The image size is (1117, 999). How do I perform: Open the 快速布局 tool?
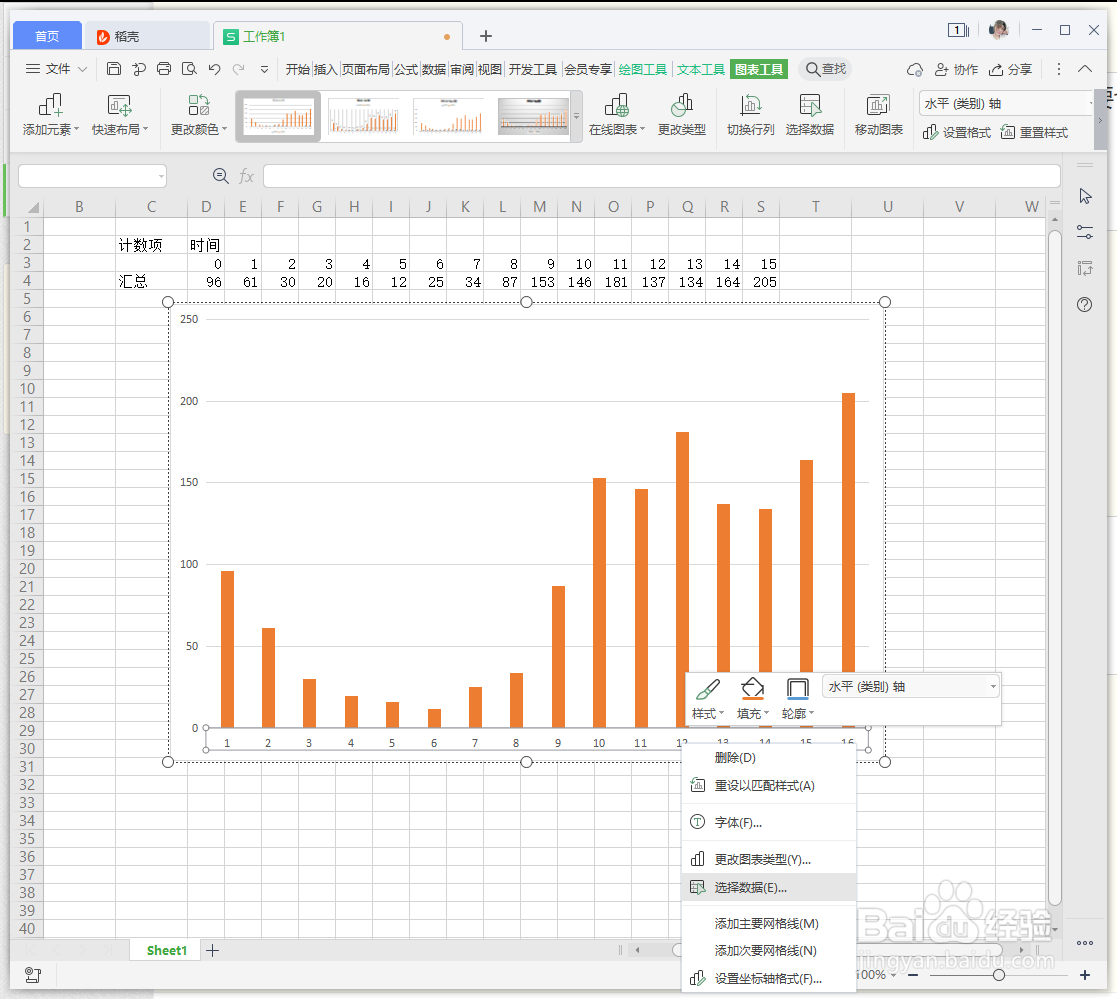coord(120,115)
